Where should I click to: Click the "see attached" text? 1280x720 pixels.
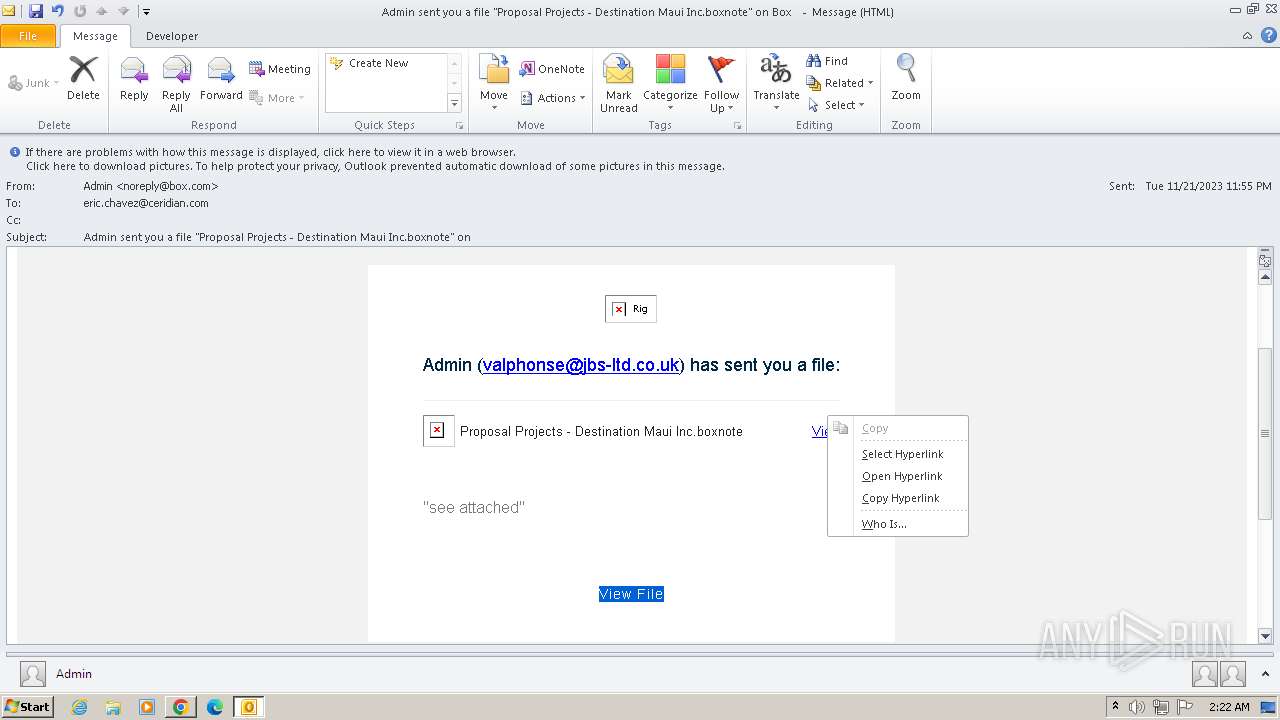pos(474,508)
